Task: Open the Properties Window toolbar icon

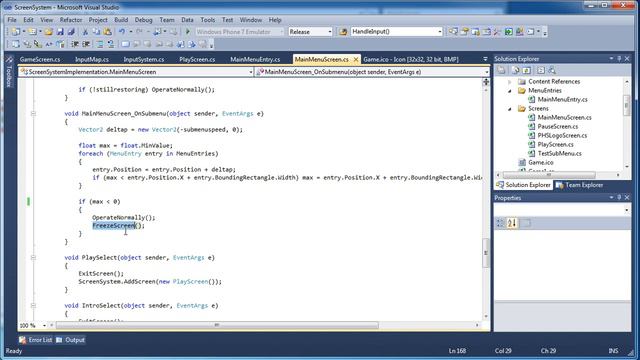Action: (464, 31)
